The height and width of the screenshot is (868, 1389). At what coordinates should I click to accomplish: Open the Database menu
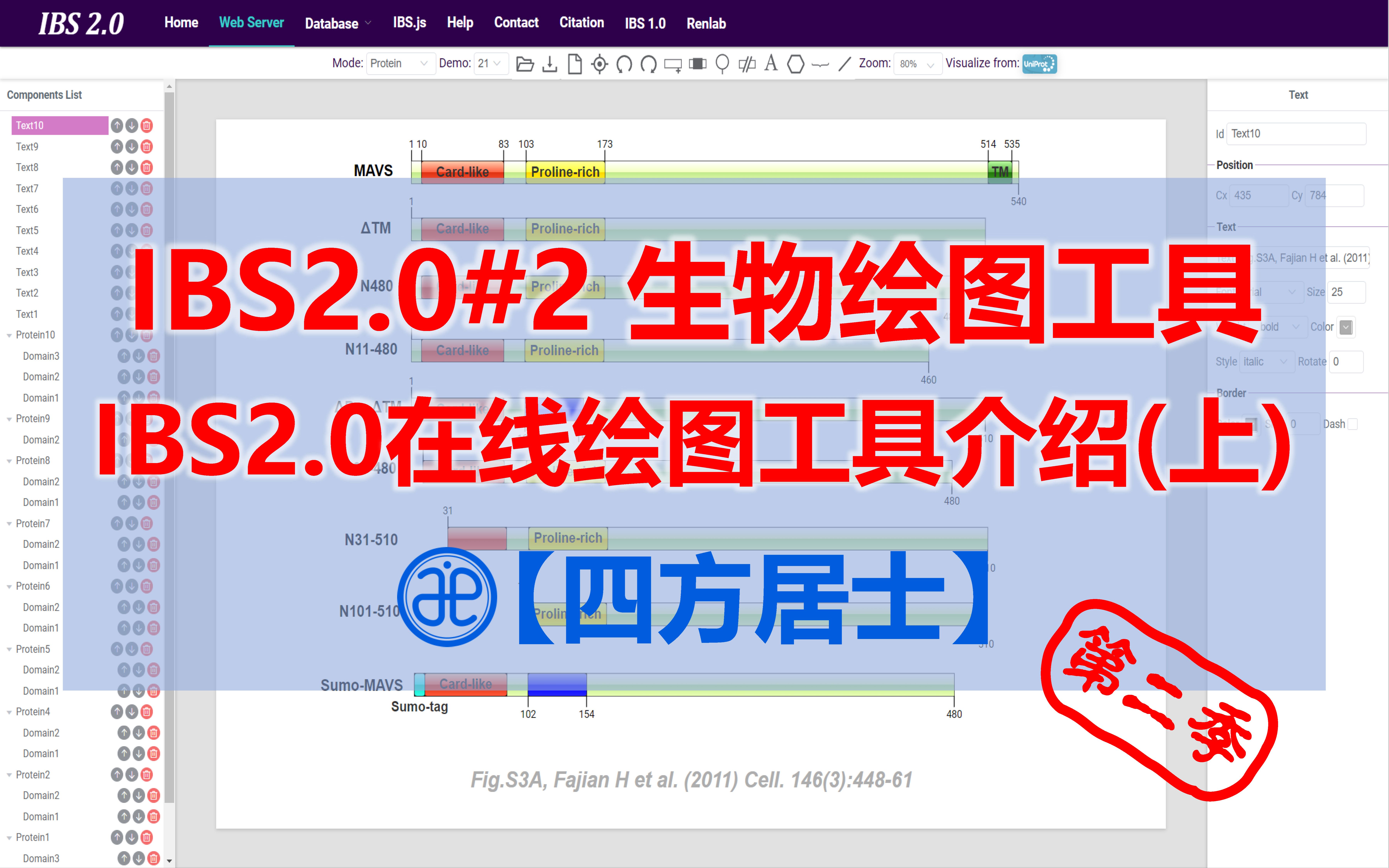[338, 24]
